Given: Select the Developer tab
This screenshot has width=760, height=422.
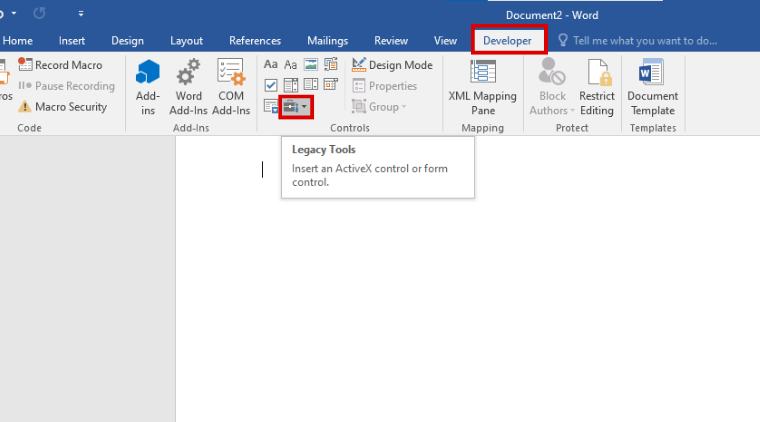Looking at the screenshot, I should (507, 41).
